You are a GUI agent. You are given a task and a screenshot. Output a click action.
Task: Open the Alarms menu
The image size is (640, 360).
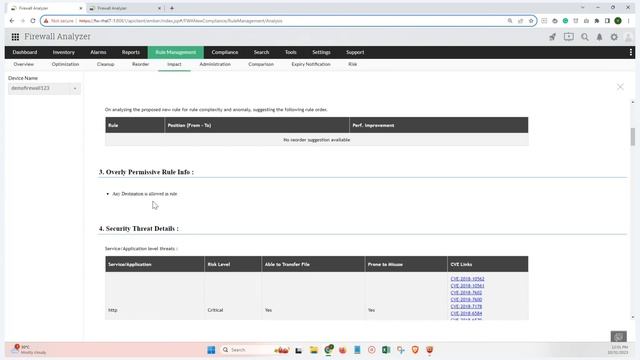(x=98, y=52)
